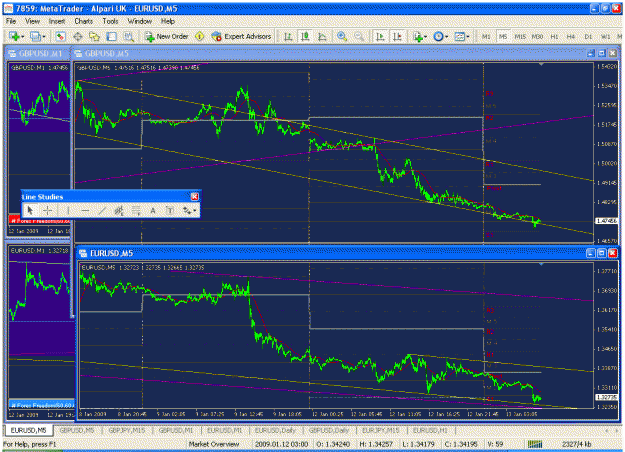Toggle Chart Shift from the toolbar
The image size is (625, 452).
[x=397, y=37]
